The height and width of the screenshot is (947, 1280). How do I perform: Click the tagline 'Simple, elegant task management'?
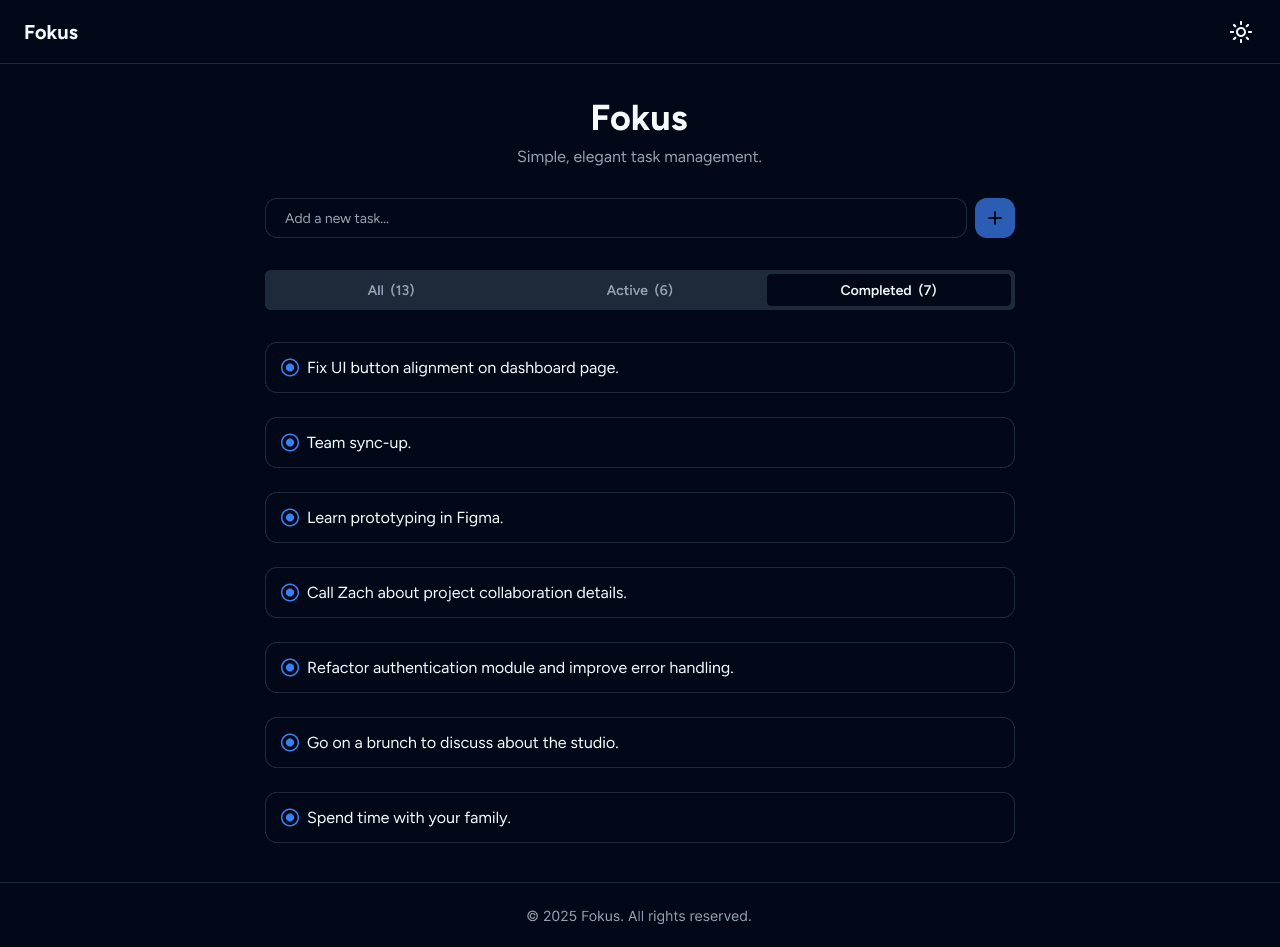(639, 156)
